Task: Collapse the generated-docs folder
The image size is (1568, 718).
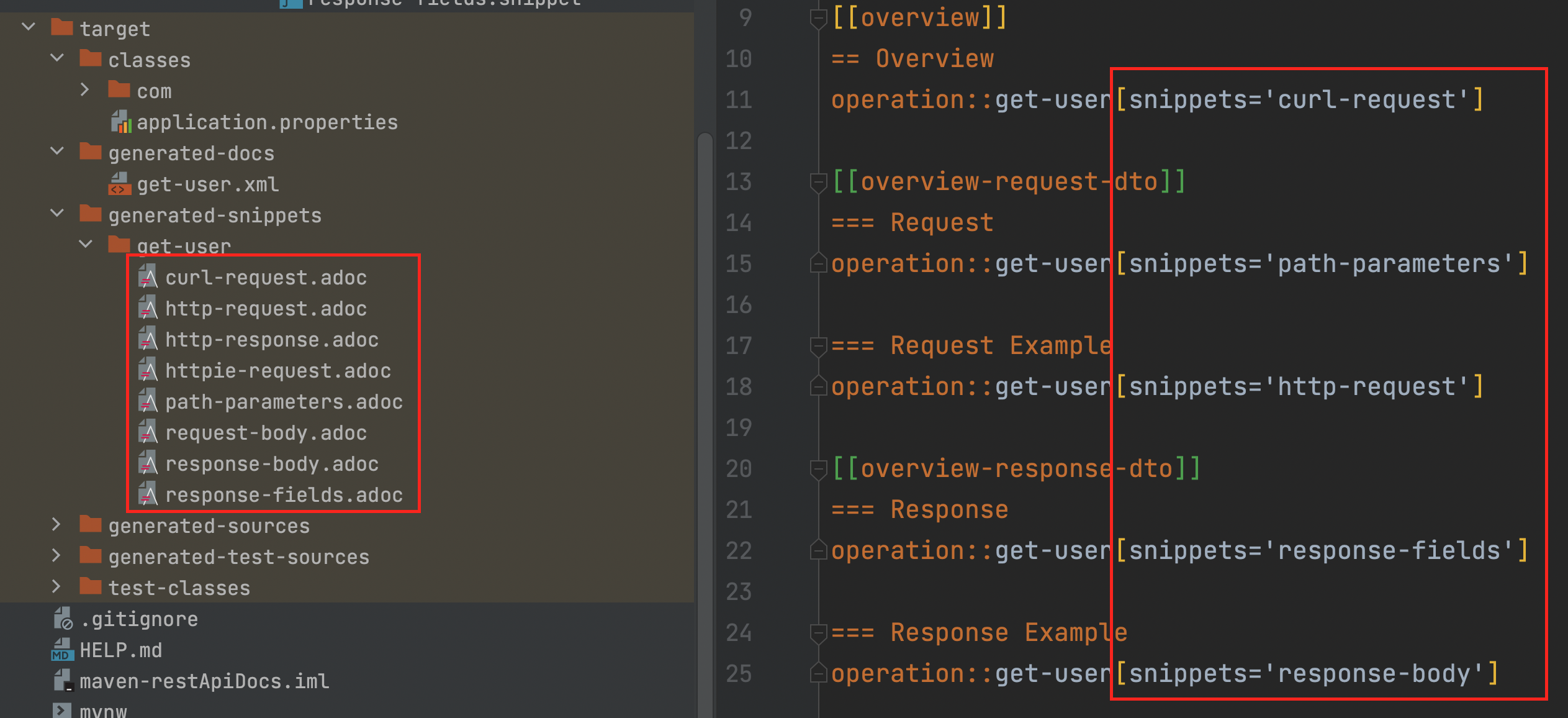Action: click(x=57, y=152)
